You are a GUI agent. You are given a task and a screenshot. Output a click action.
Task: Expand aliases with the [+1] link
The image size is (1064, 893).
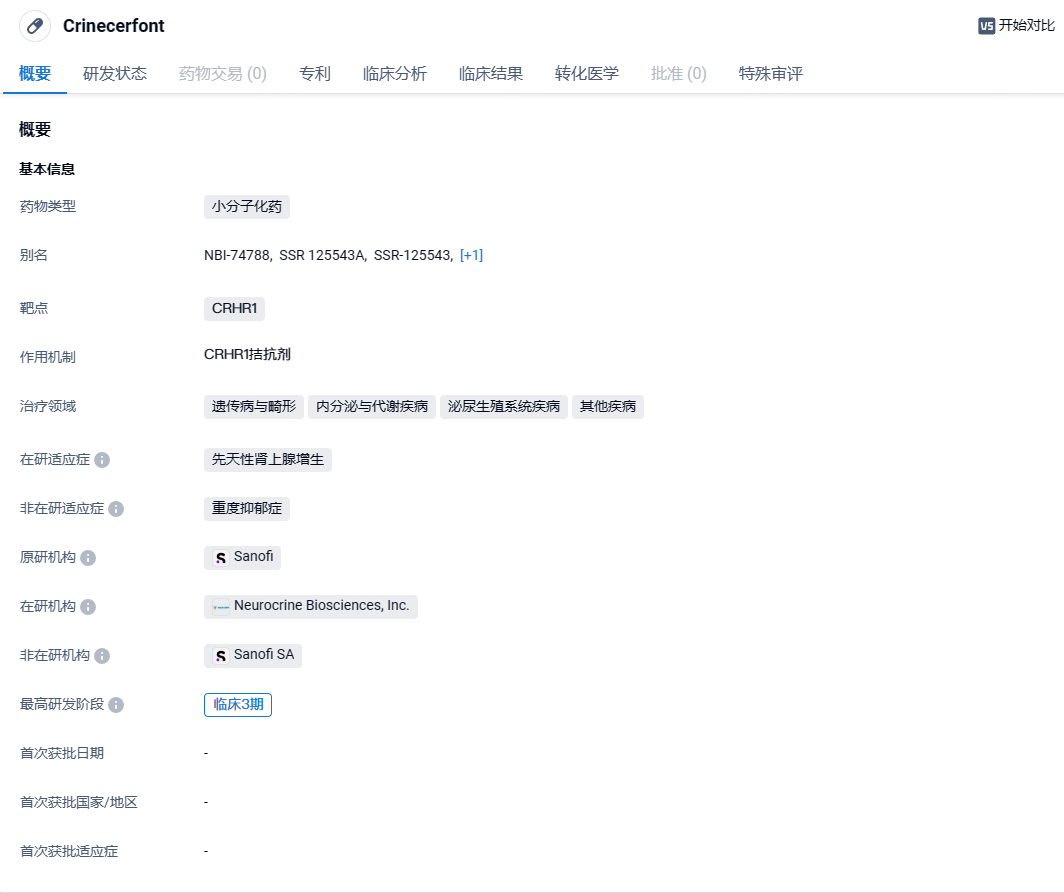tap(472, 255)
